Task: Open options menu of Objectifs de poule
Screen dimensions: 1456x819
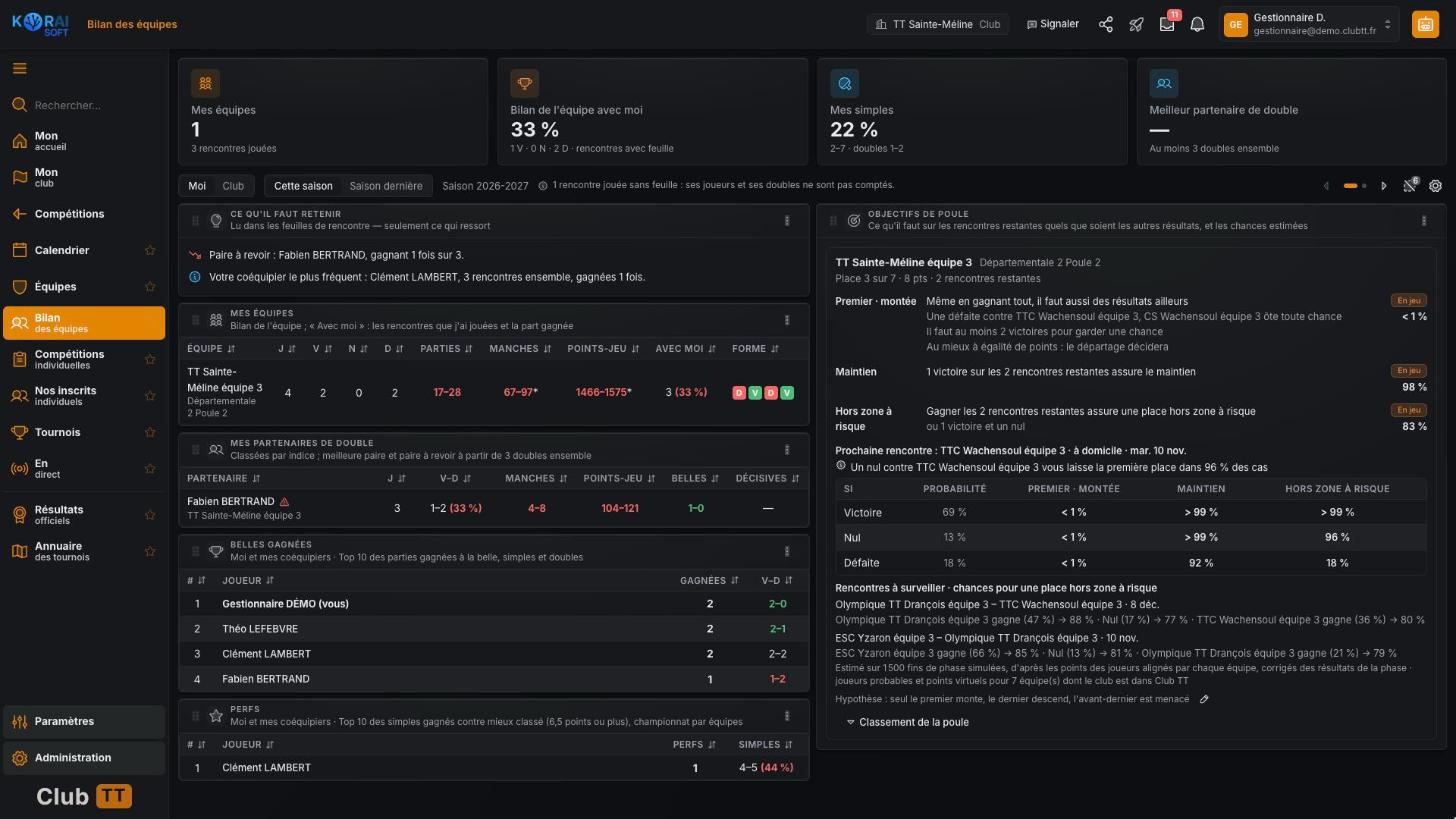Action: (1424, 220)
